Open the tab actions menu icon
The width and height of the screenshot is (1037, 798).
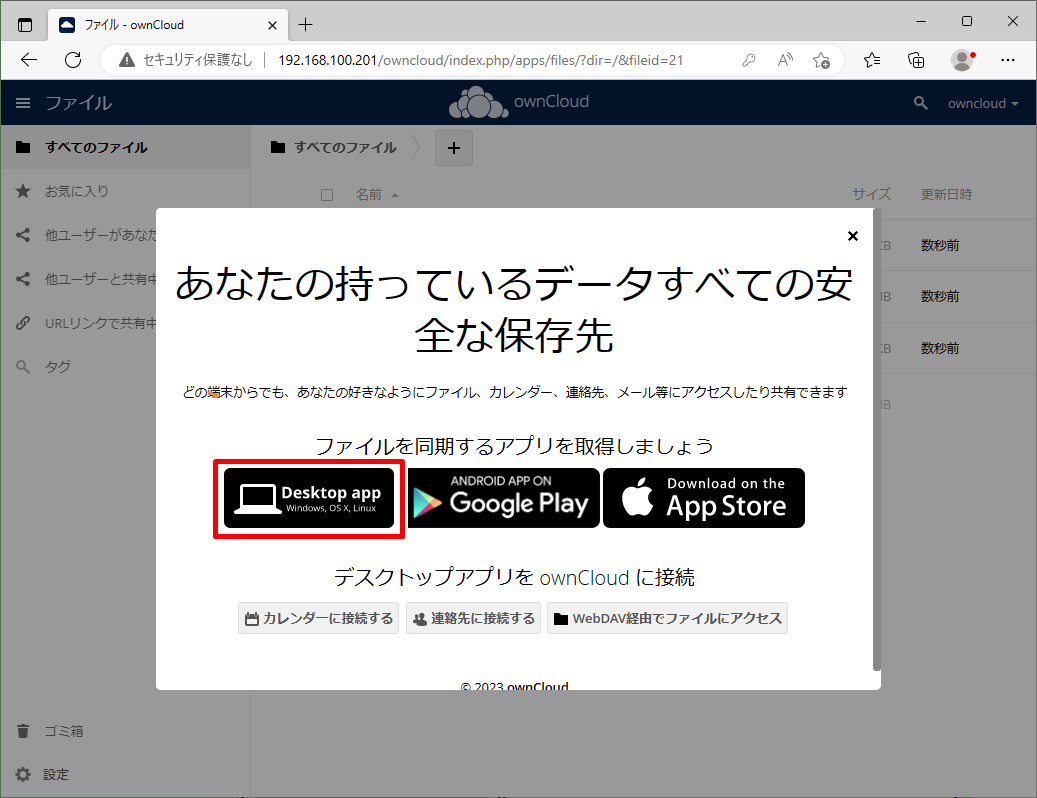tap(24, 25)
